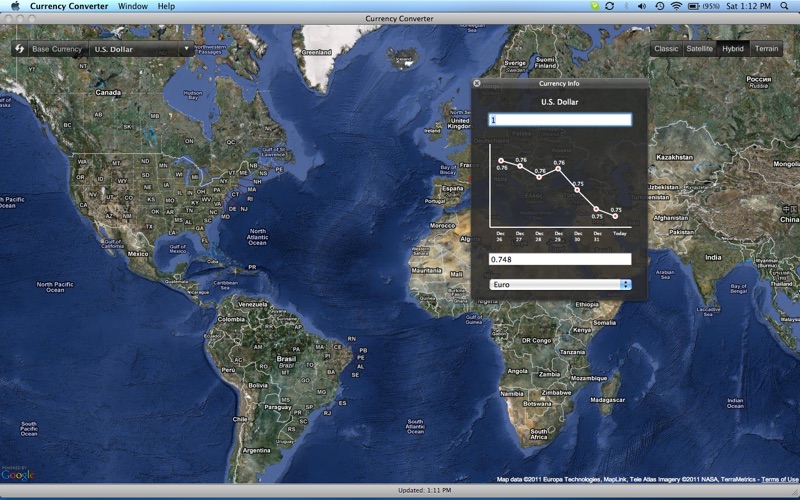This screenshot has height=500, width=800.
Task: Open the Terms of Use link
Action: pyautogui.click(x=780, y=479)
